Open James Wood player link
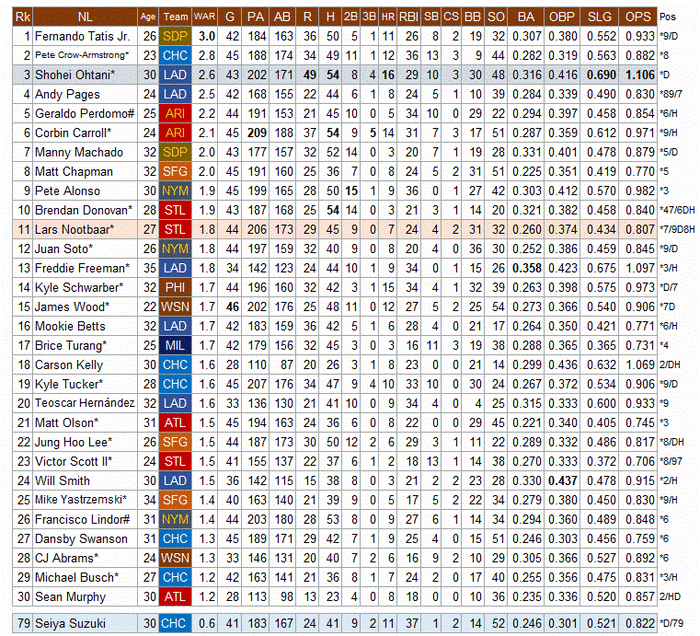The height and width of the screenshot is (636, 700). tap(70, 307)
